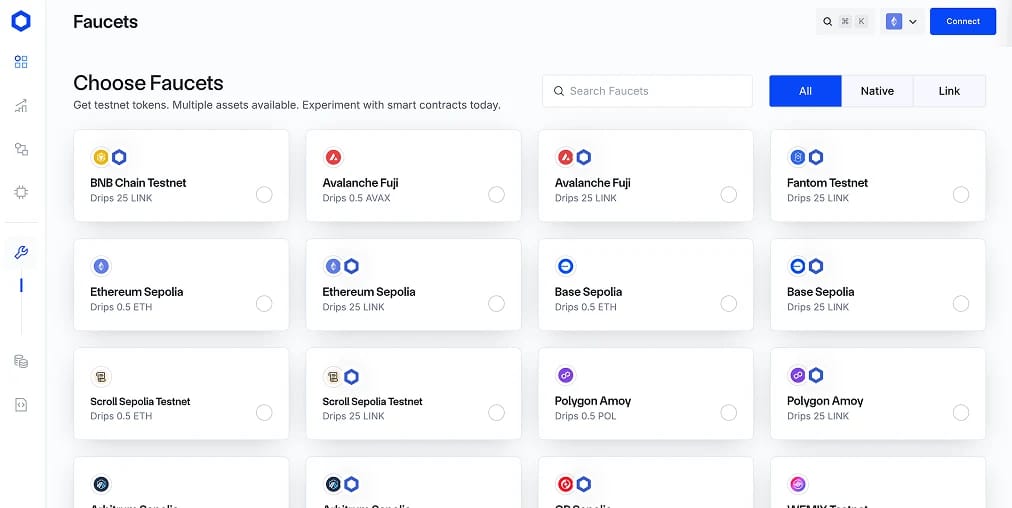Viewport: 1012px width, 508px height.
Task: Expand the Ethereum network dropdown
Action: point(902,21)
